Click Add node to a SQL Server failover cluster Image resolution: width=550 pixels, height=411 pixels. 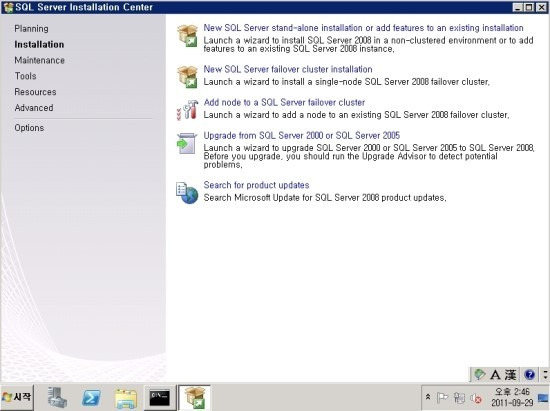tap(284, 102)
